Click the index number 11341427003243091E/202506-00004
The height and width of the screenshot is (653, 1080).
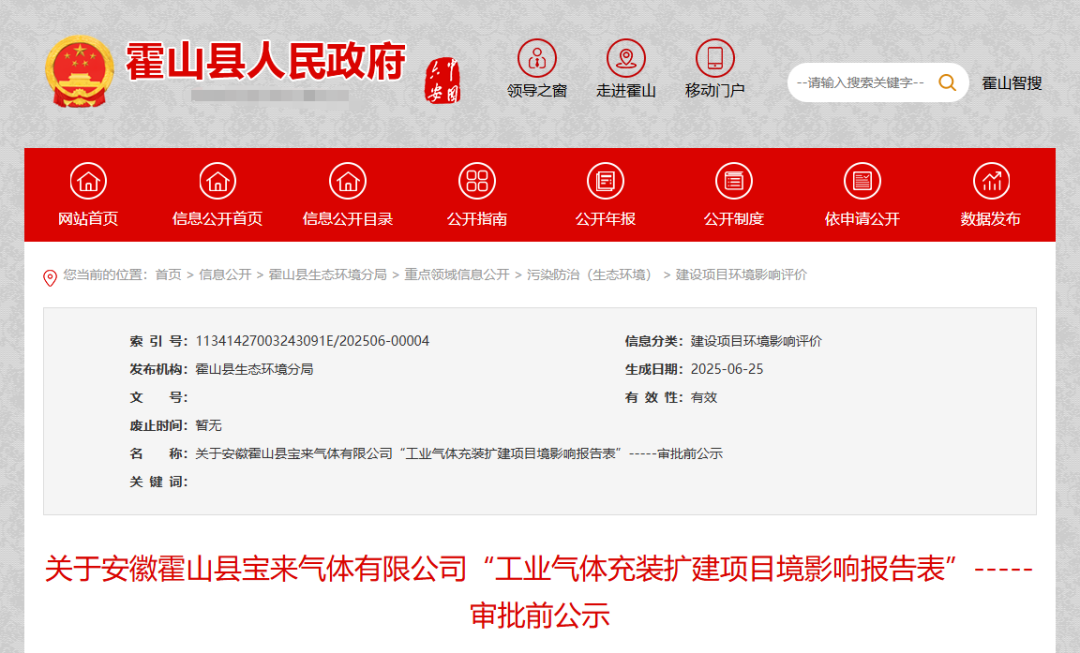312,341
